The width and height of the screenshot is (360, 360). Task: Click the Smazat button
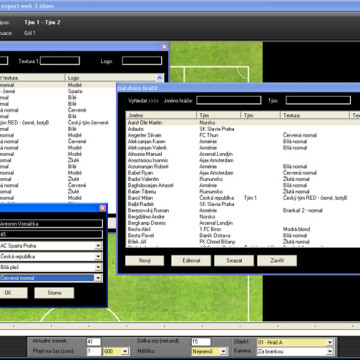(234, 261)
